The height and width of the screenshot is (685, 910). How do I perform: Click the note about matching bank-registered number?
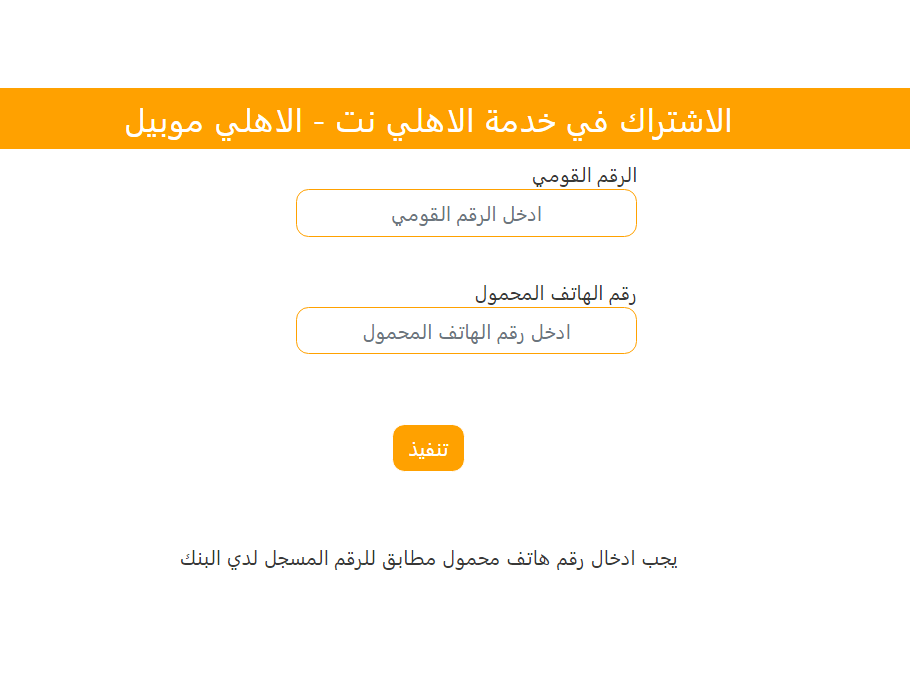pyautogui.click(x=428, y=559)
